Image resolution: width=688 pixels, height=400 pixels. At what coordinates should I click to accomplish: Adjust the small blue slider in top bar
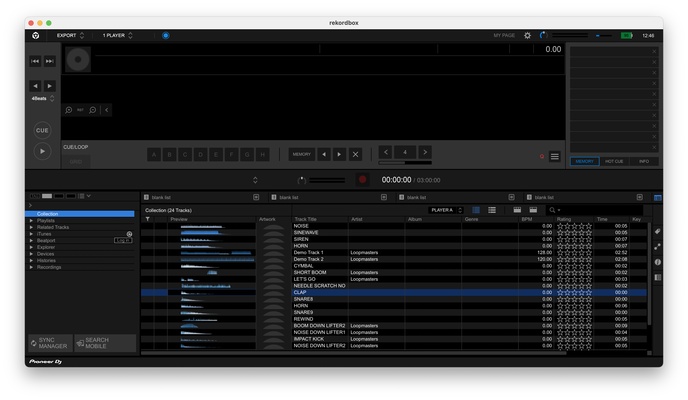click(x=604, y=36)
